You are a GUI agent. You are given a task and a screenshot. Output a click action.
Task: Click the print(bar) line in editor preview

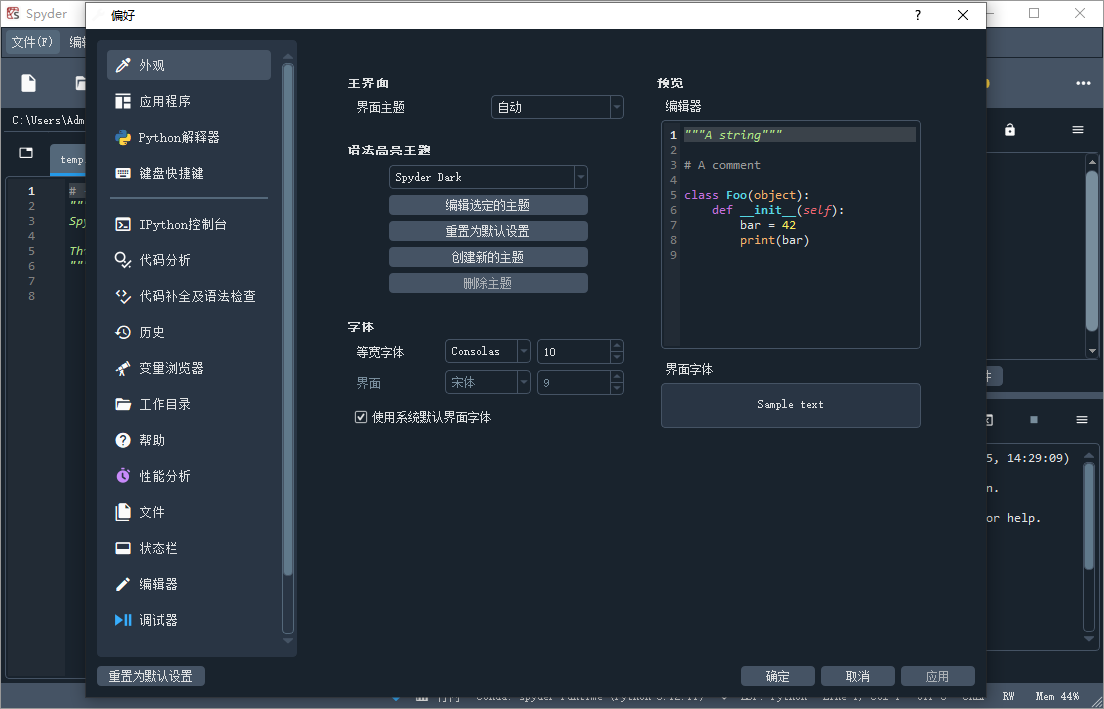point(774,240)
